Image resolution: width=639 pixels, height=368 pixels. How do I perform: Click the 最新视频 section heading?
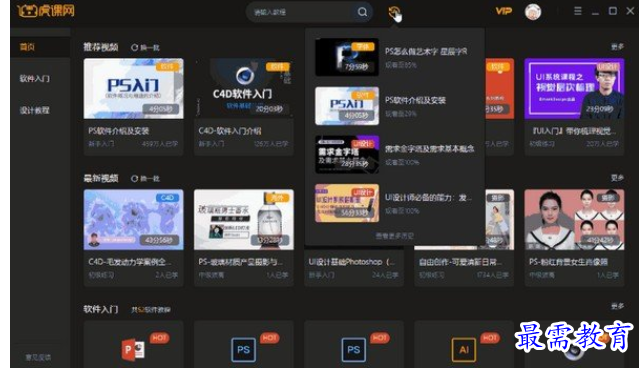(x=101, y=178)
